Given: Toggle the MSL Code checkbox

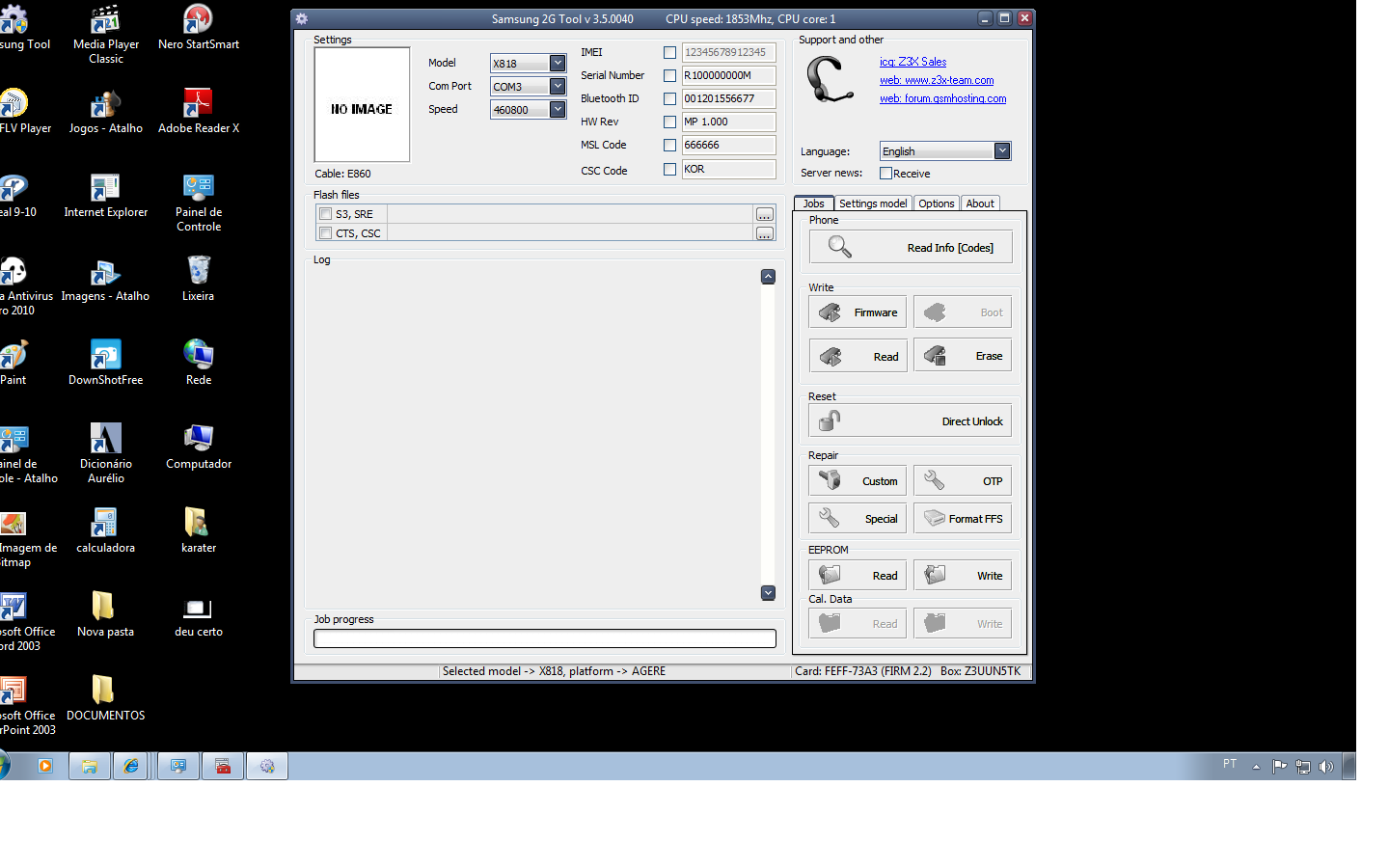Looking at the screenshot, I should tap(669, 146).
